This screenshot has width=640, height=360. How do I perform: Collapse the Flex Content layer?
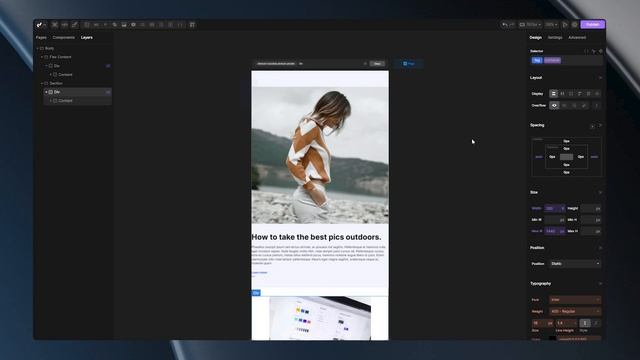click(42, 57)
